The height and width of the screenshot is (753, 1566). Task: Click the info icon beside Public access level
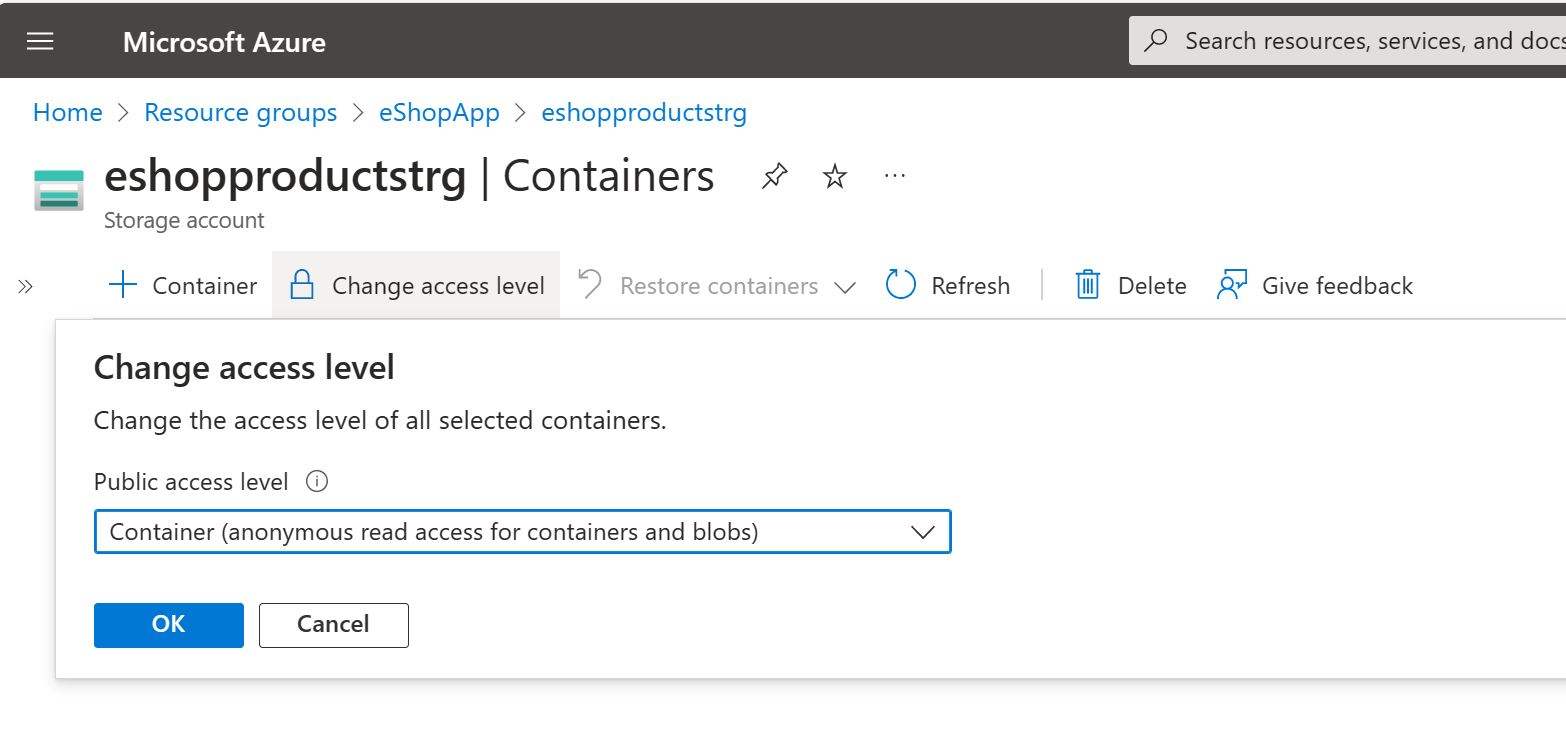coord(317,482)
